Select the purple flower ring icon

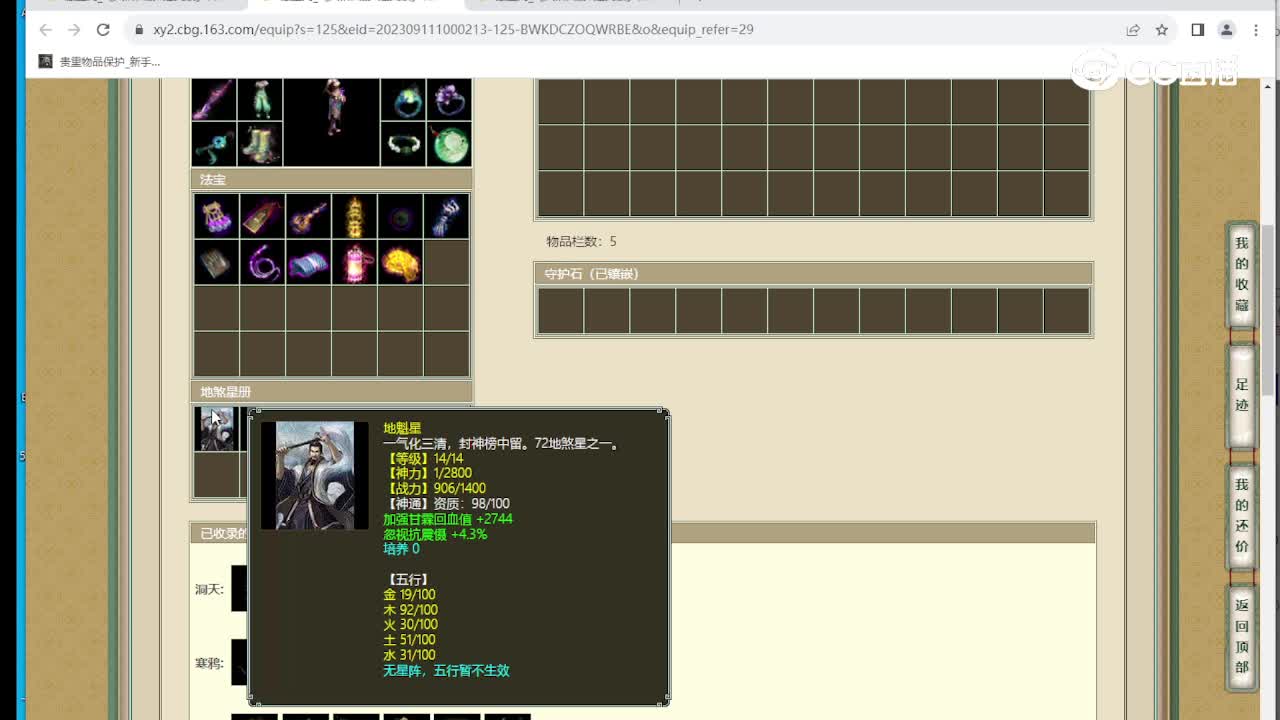(x=449, y=100)
